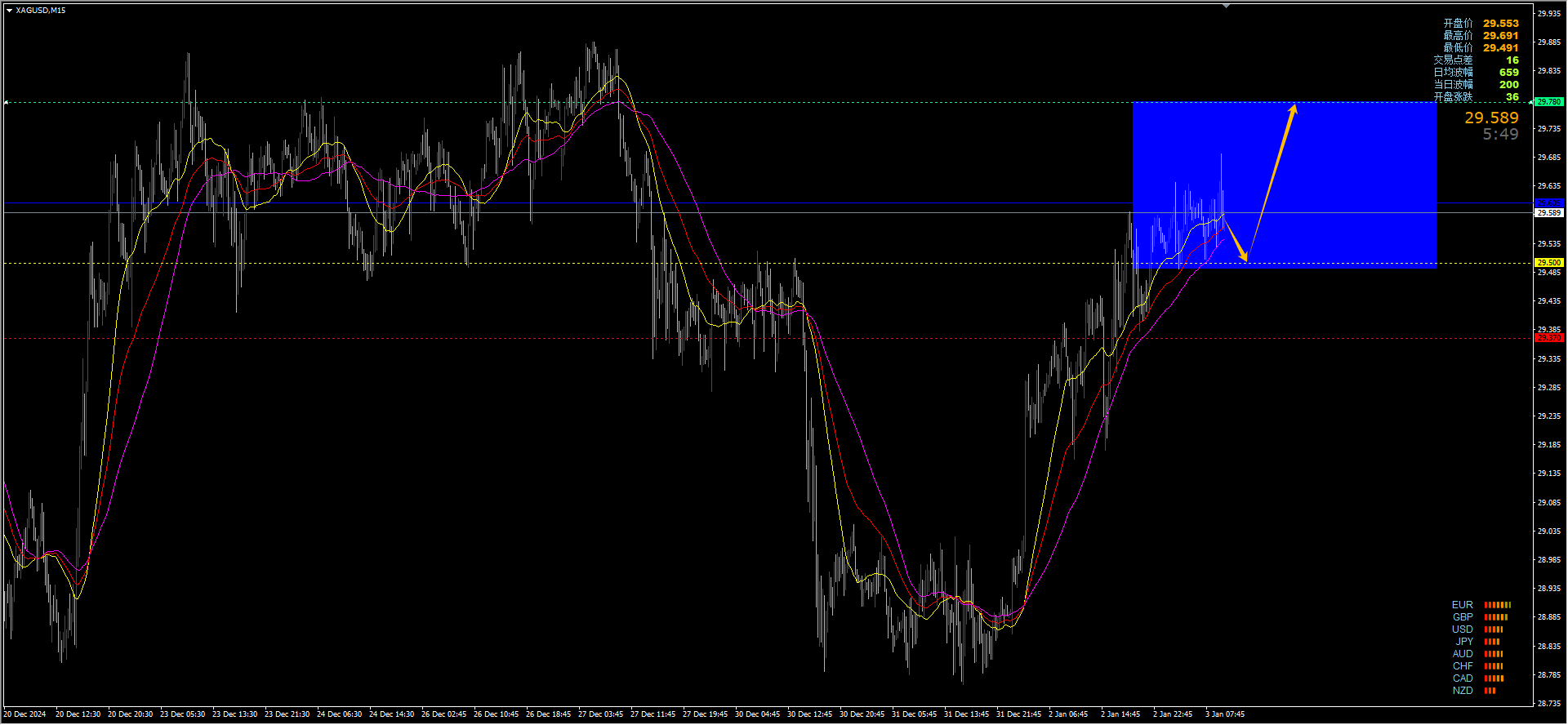Viewport: 1568px width, 725px height.
Task: Click the 29.685 price scale value
Action: (1549, 158)
